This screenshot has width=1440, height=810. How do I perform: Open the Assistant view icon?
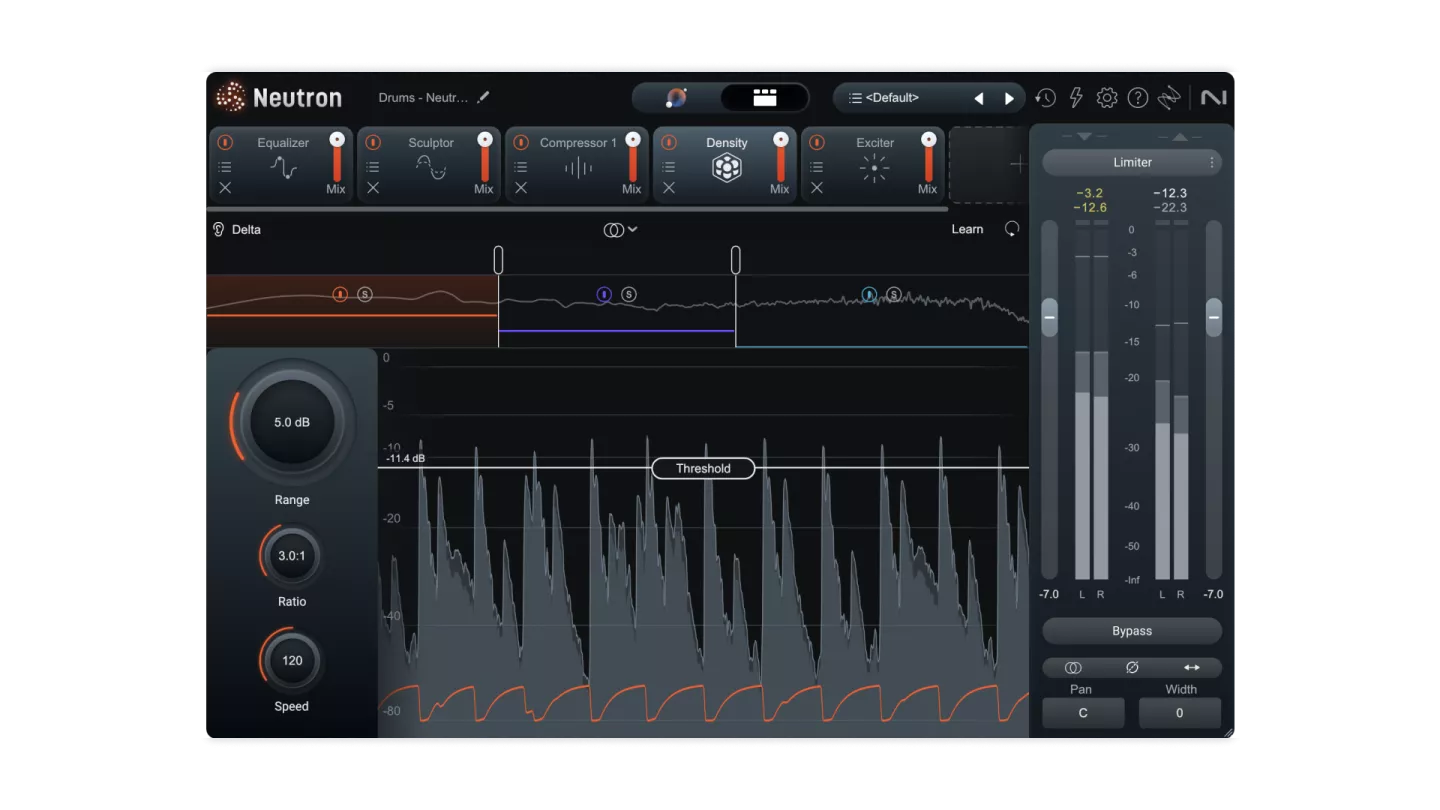click(677, 98)
